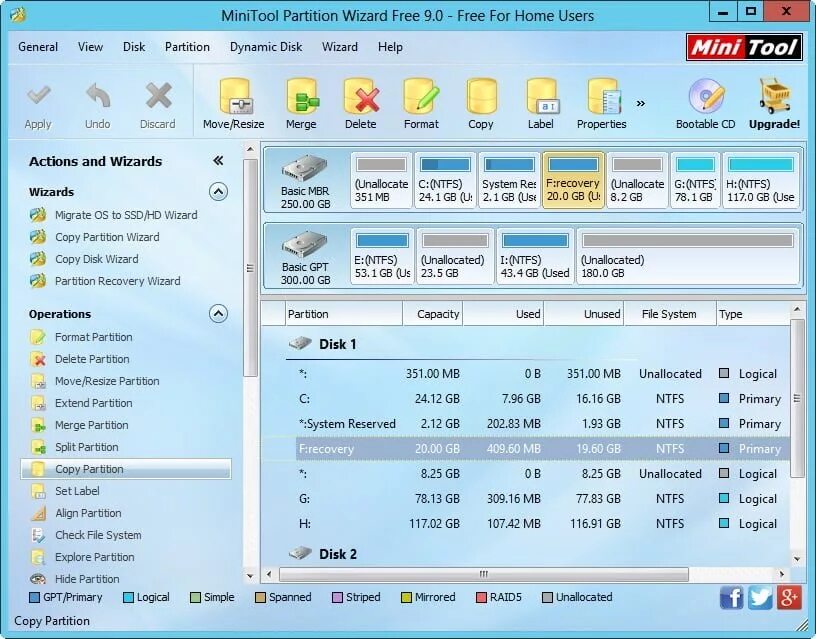Select I:(NTFS) 43.4 GB block
The image size is (816, 639).
click(x=535, y=257)
